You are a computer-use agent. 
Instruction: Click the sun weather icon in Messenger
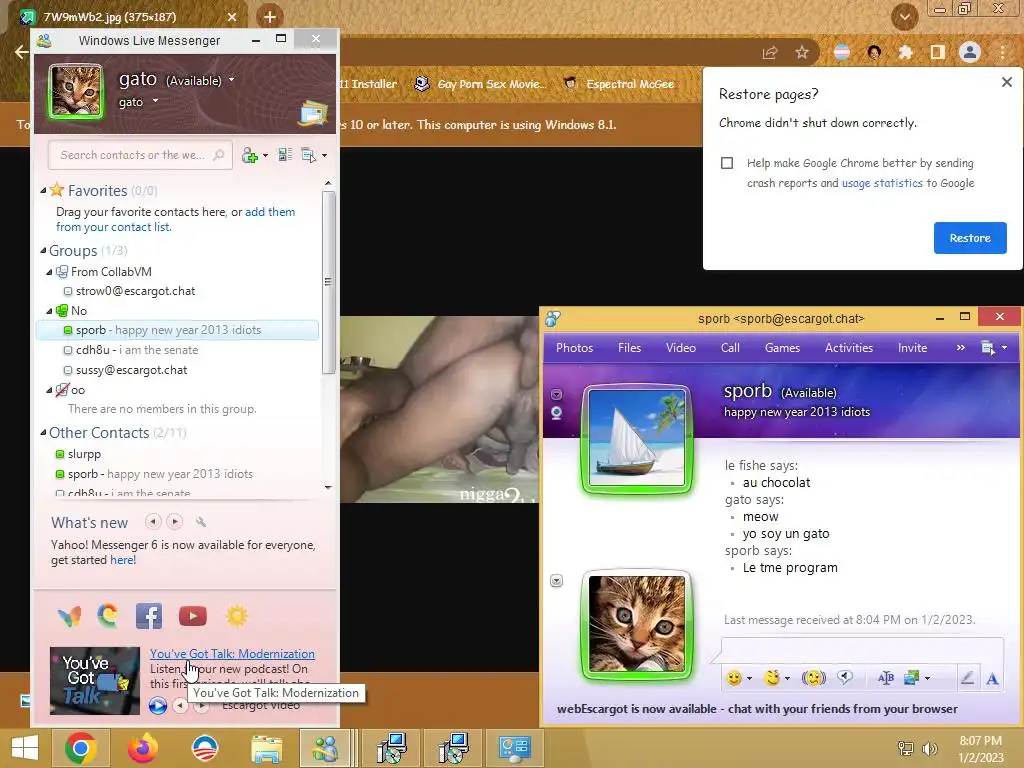pos(237,616)
